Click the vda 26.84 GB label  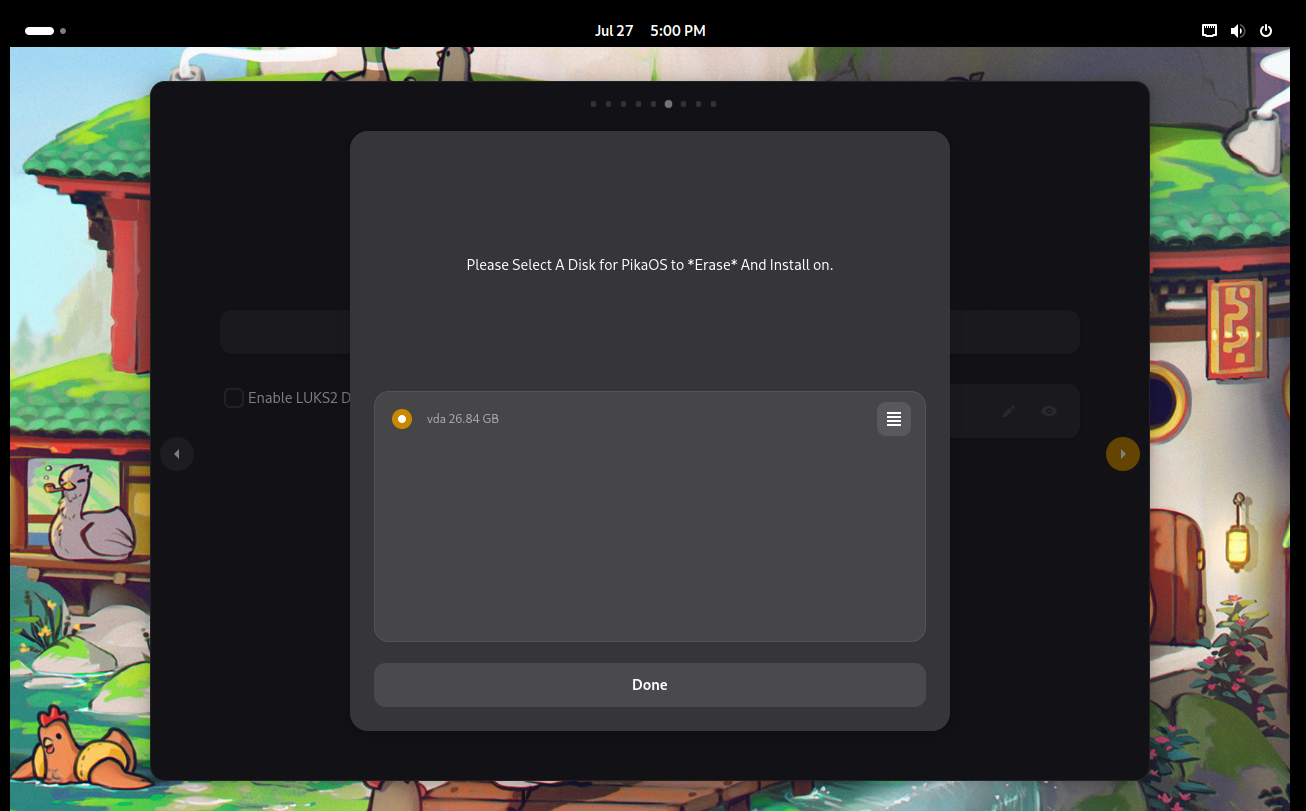pyautogui.click(x=463, y=419)
